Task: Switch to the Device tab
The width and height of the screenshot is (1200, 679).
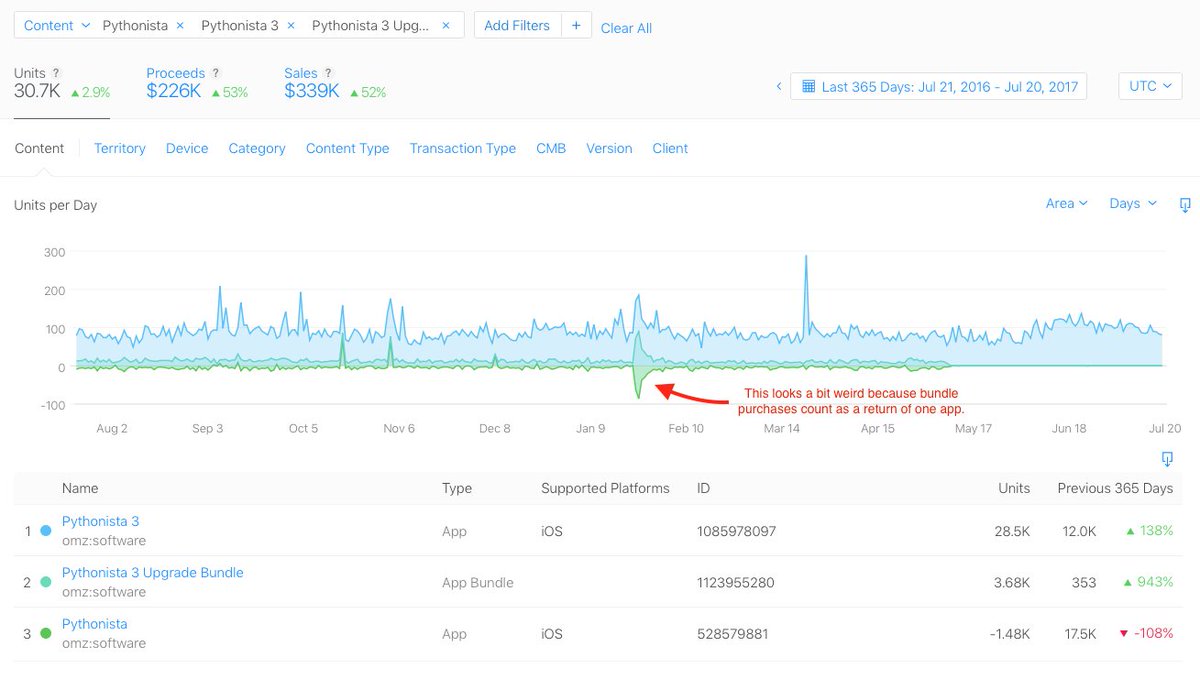Action: pyautogui.click(x=187, y=148)
